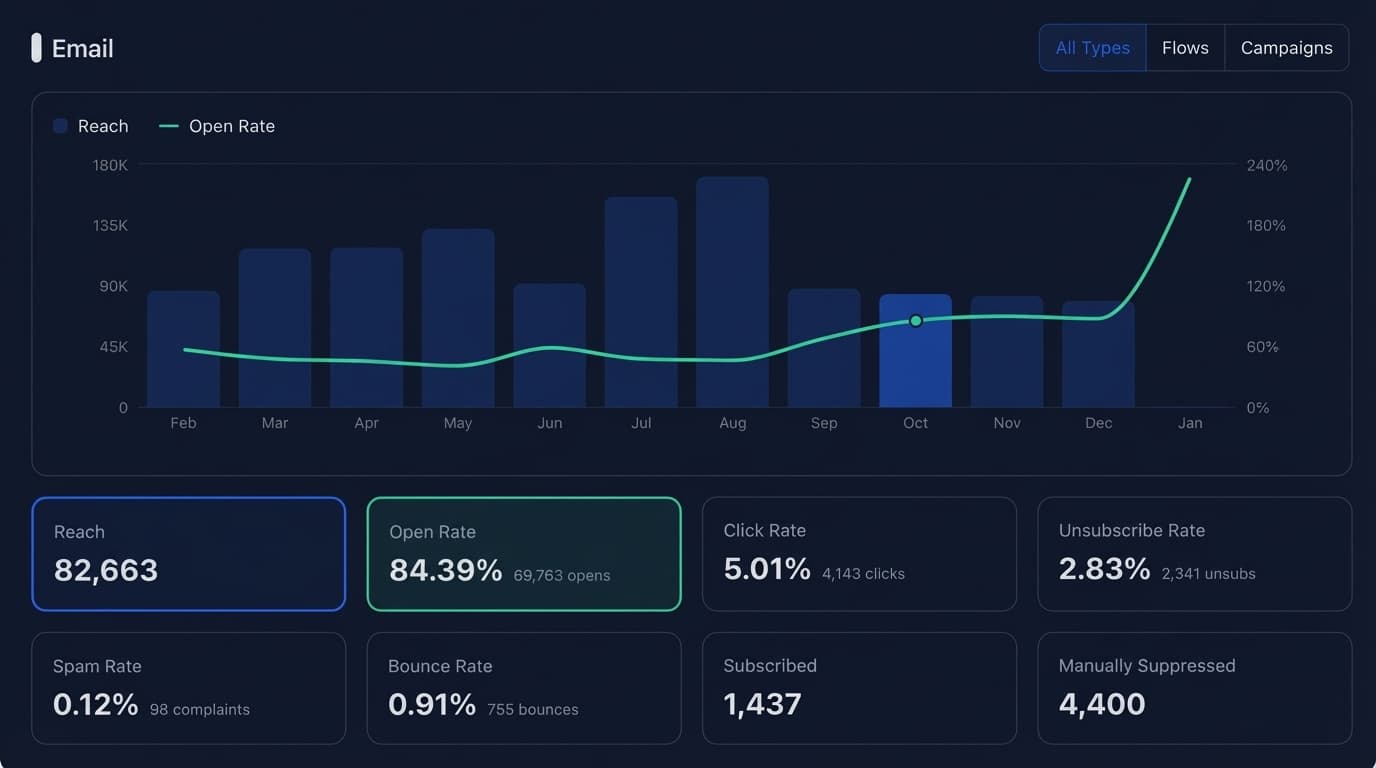Toggle the Reach legend swatch
The image size is (1376, 768).
(x=61, y=126)
